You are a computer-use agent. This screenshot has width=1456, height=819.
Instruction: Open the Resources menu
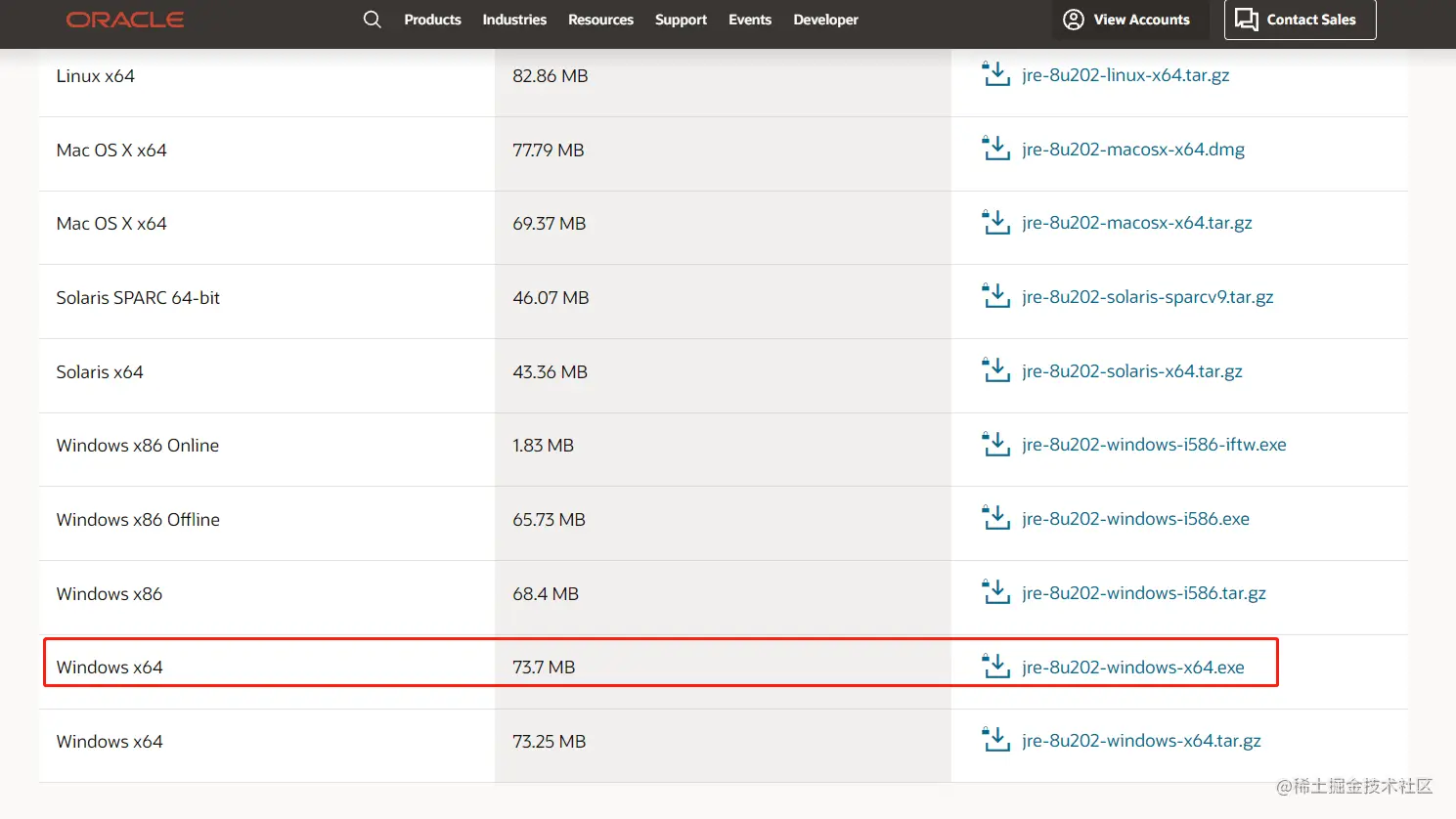click(x=600, y=20)
